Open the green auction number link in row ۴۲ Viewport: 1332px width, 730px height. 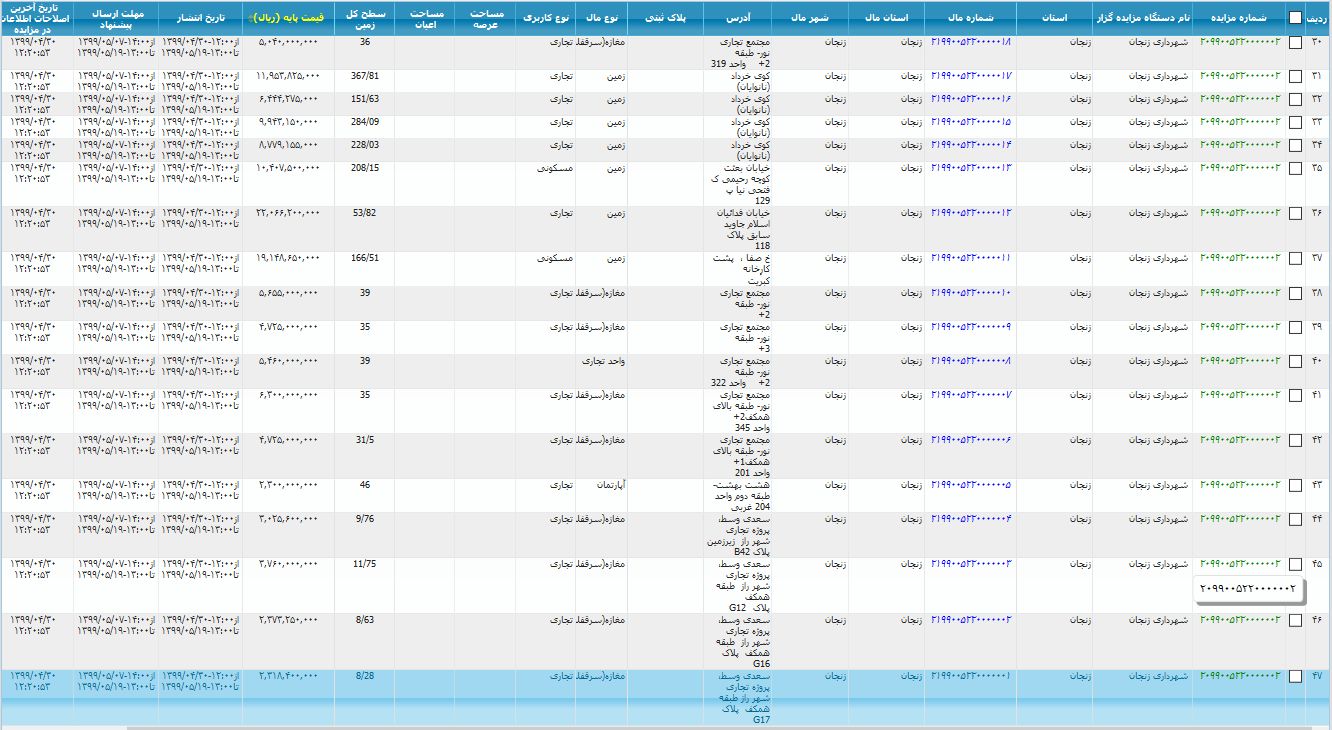[1240, 440]
